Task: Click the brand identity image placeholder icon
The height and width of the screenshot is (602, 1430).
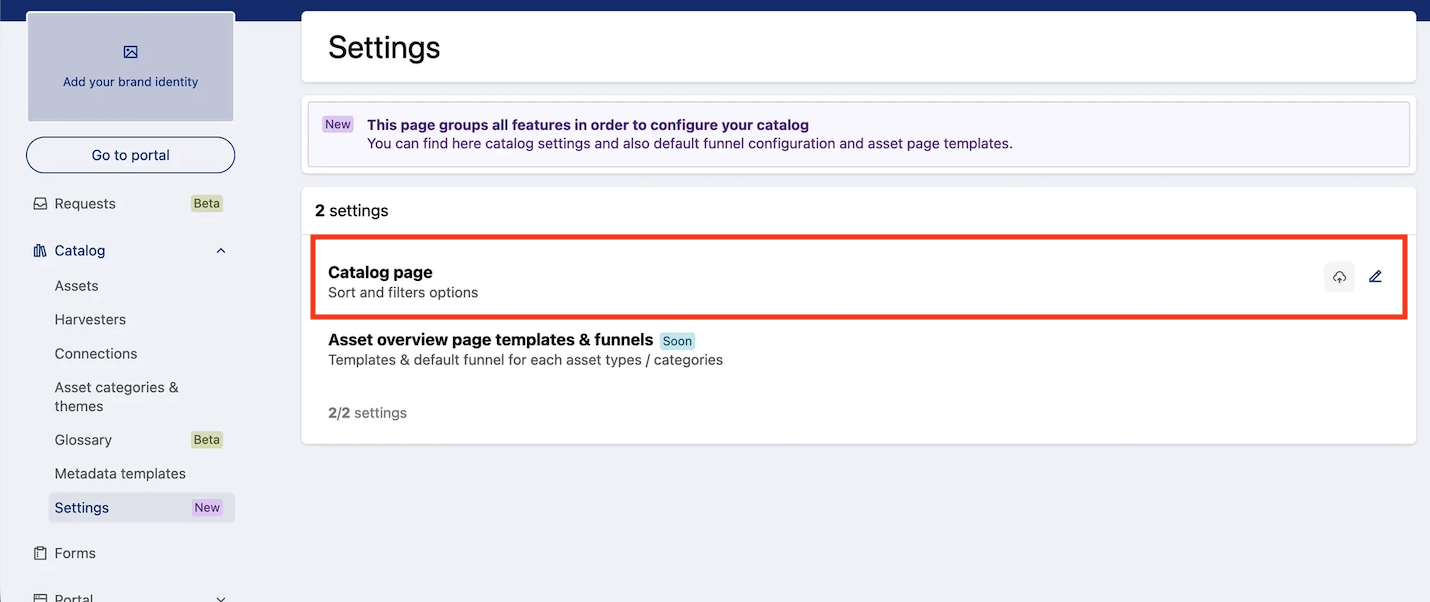Action: pos(130,52)
